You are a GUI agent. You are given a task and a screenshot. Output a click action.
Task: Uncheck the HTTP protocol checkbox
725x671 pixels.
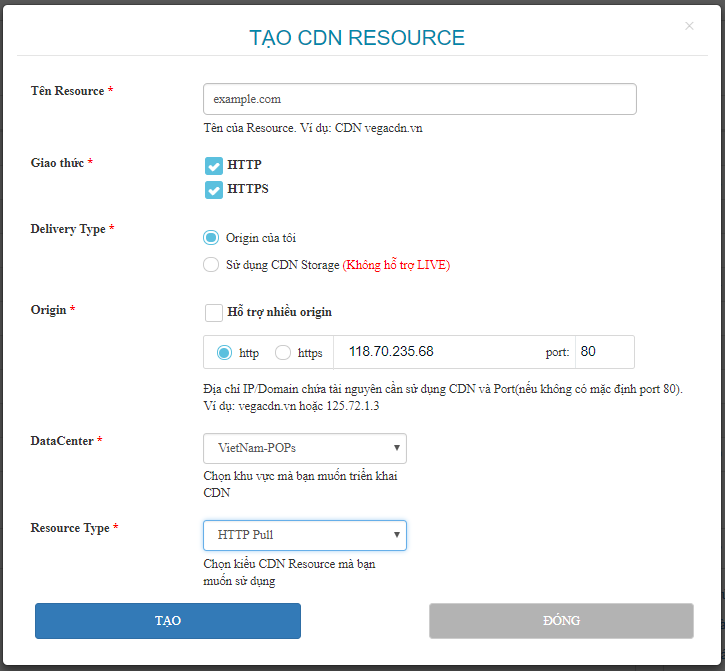pyautogui.click(x=213, y=165)
